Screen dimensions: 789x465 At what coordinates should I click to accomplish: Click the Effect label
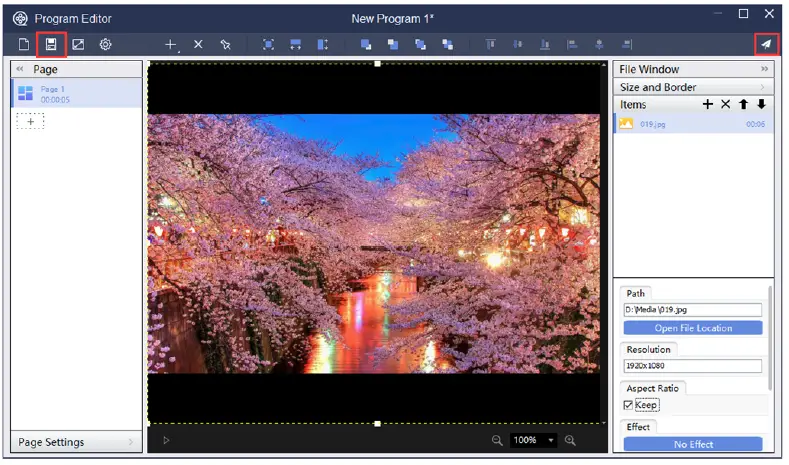pos(638,427)
